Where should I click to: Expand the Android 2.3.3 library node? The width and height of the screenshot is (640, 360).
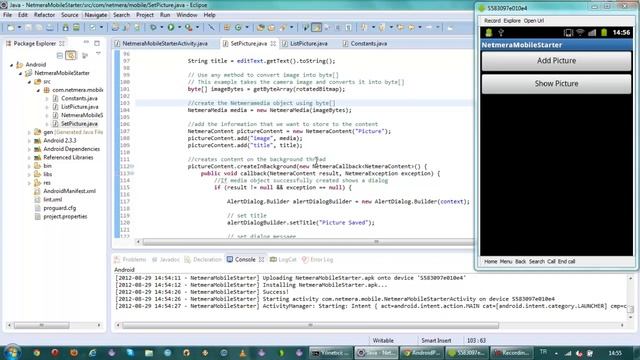29,141
